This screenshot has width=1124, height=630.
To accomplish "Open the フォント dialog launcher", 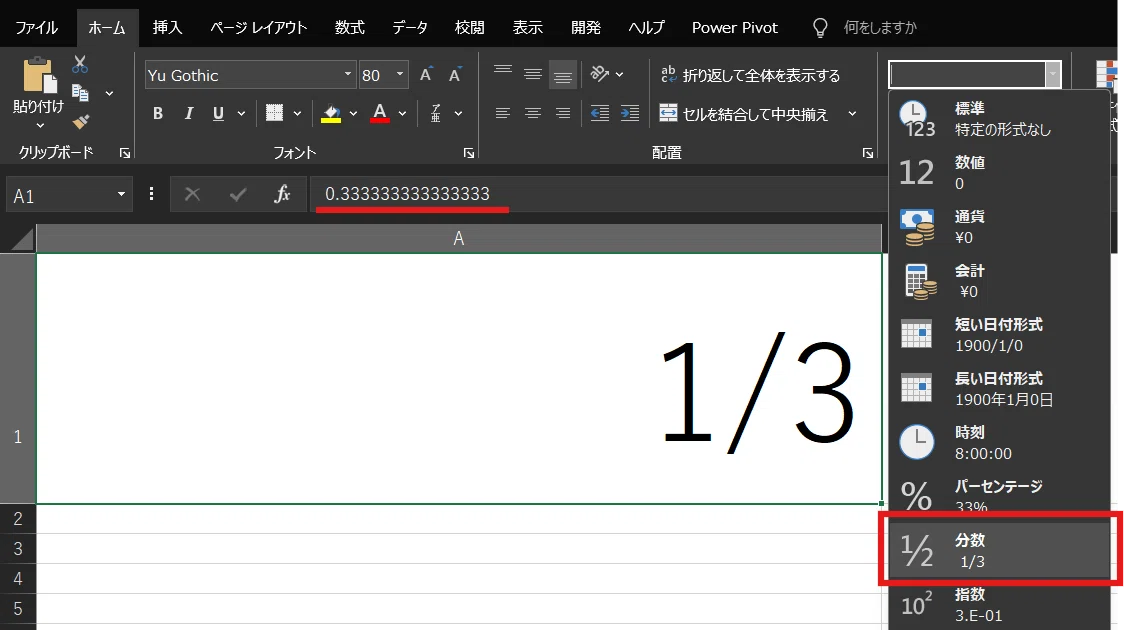I will point(469,153).
